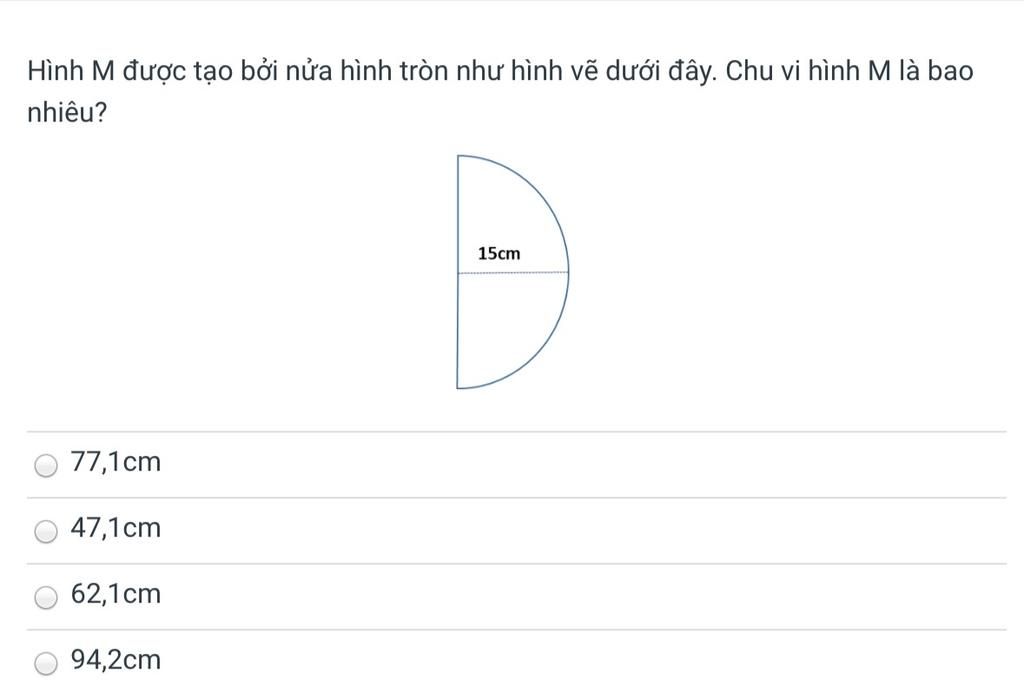Viewport: 1024px width, 693px height.
Task: Click divider line between 62,1cm and 94,2cm
Action: (x=517, y=630)
